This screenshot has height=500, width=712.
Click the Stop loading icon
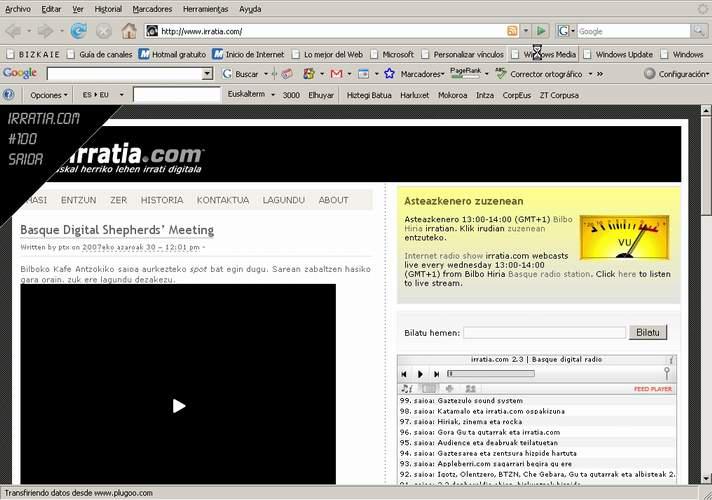(x=104, y=31)
